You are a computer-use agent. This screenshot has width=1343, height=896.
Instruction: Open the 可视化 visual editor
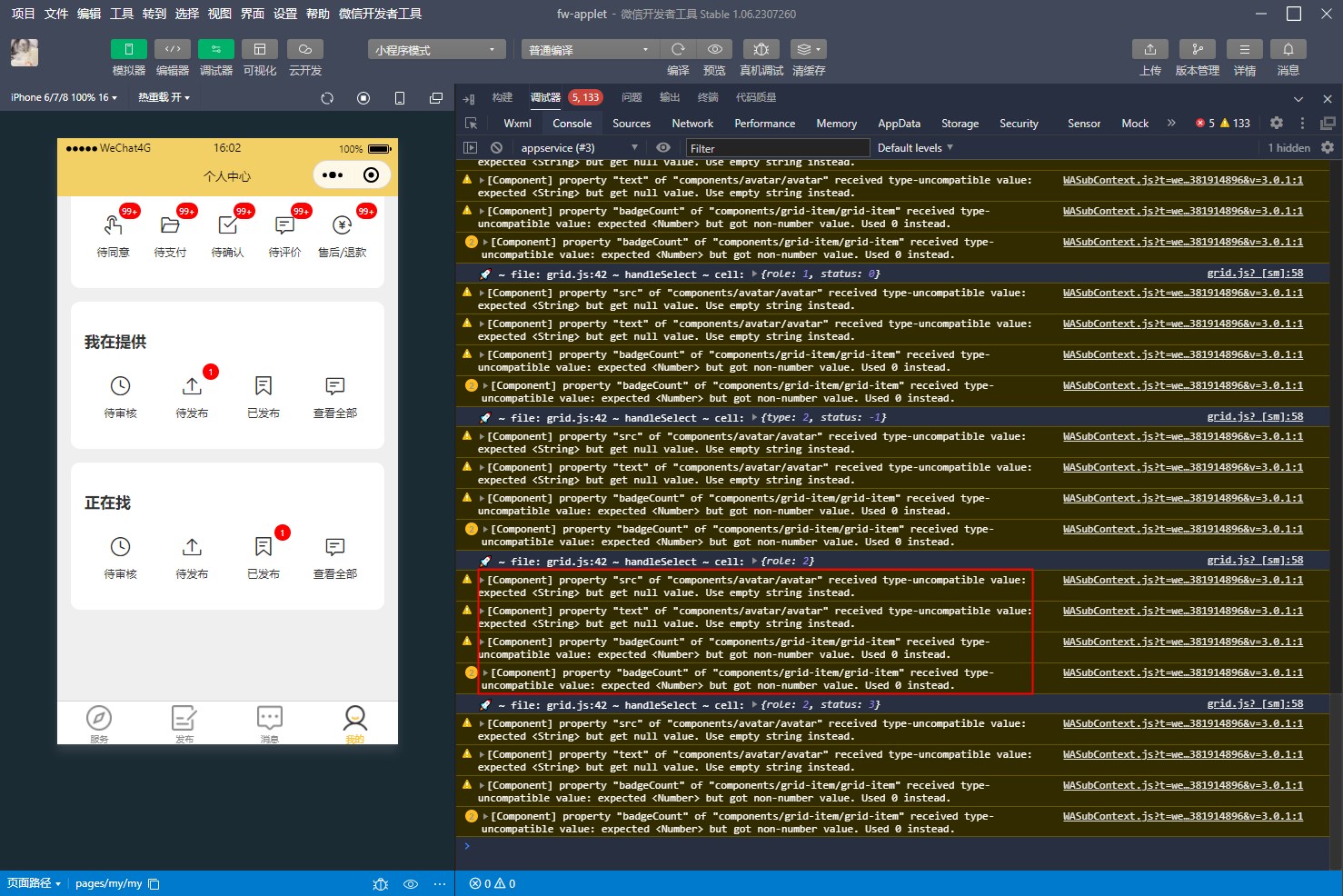[260, 49]
